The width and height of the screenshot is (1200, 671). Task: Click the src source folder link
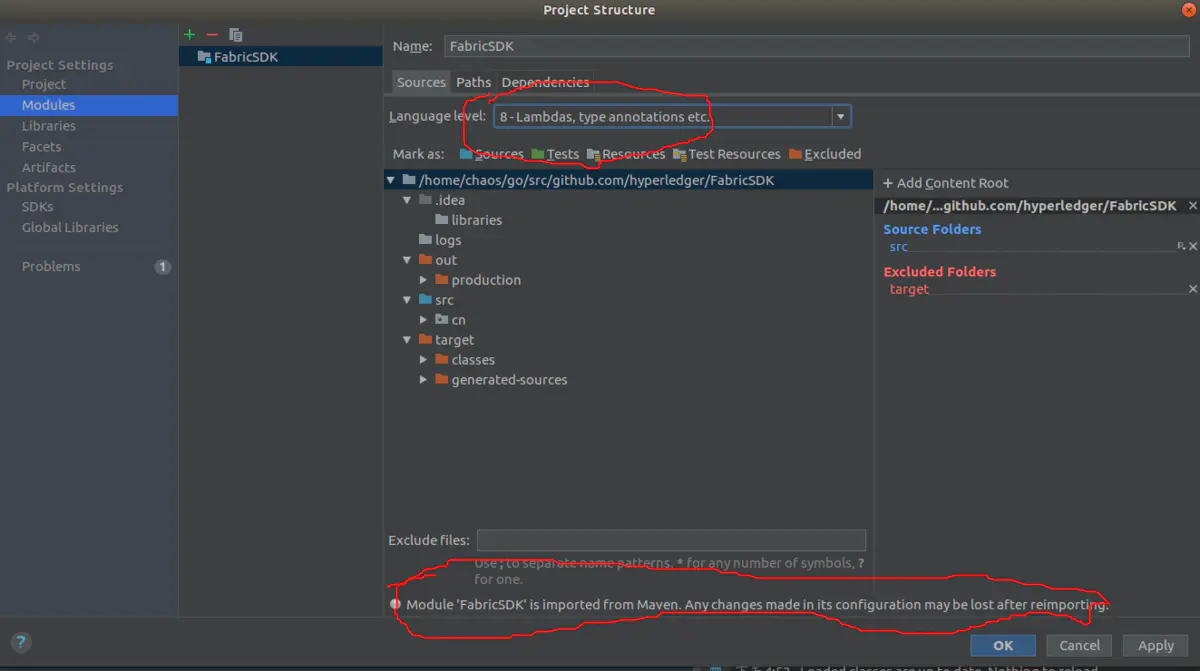898,247
